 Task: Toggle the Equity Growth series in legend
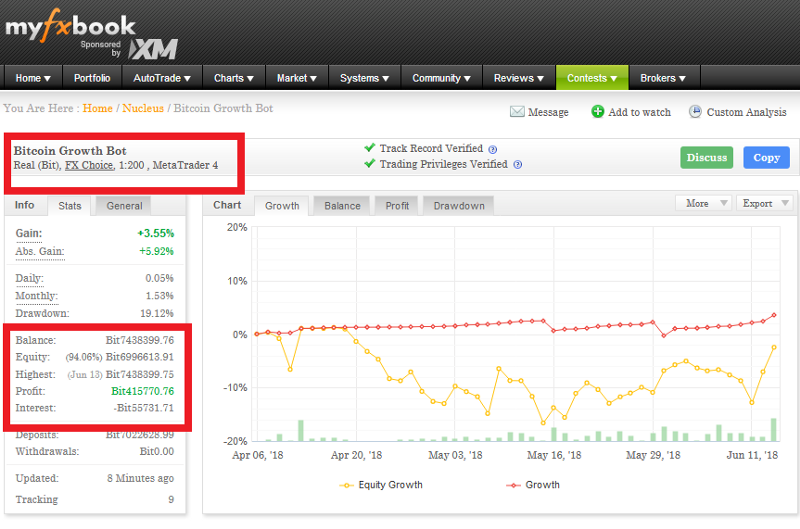click(x=381, y=485)
